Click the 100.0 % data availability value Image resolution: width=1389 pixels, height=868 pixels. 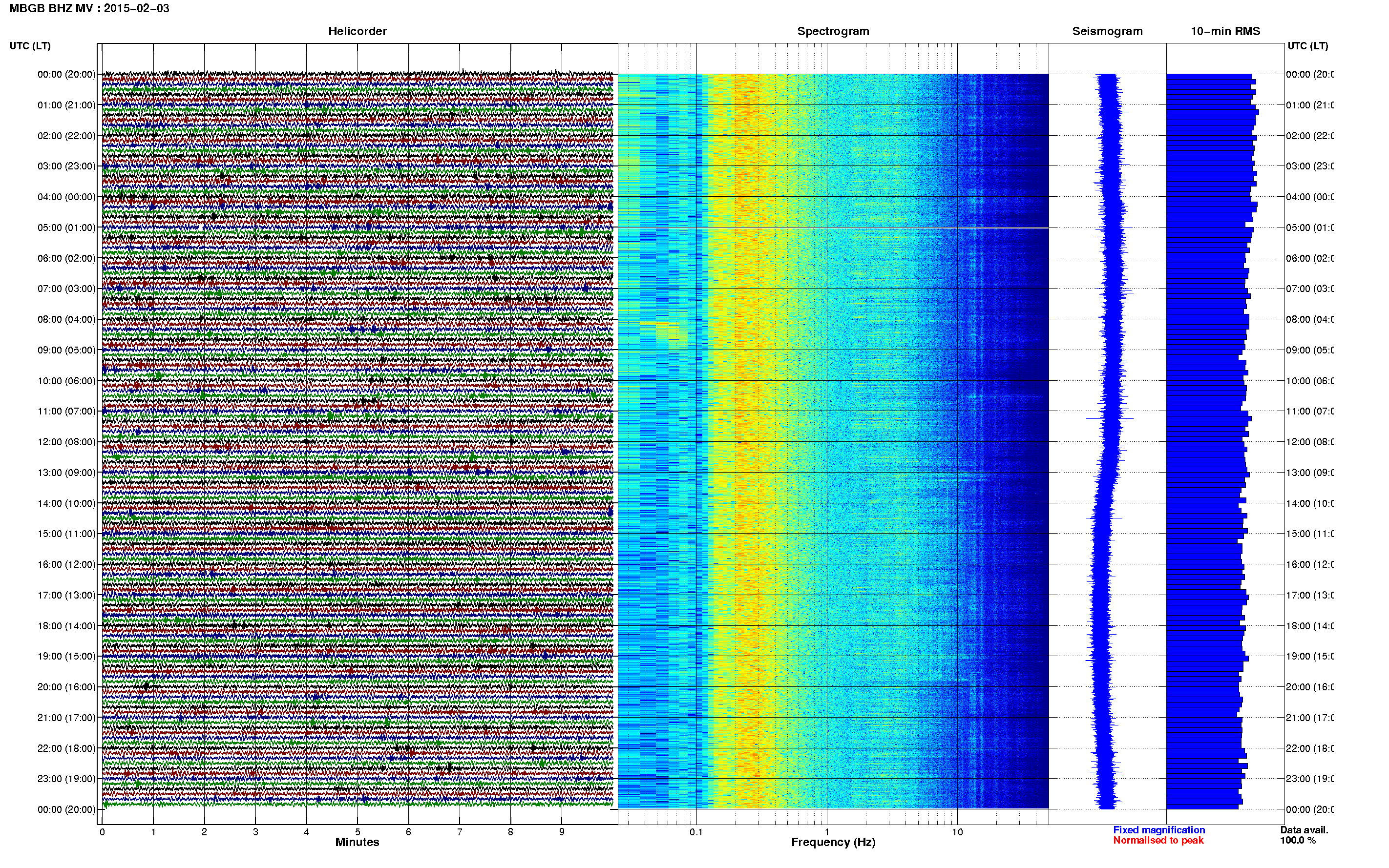[x=1297, y=841]
